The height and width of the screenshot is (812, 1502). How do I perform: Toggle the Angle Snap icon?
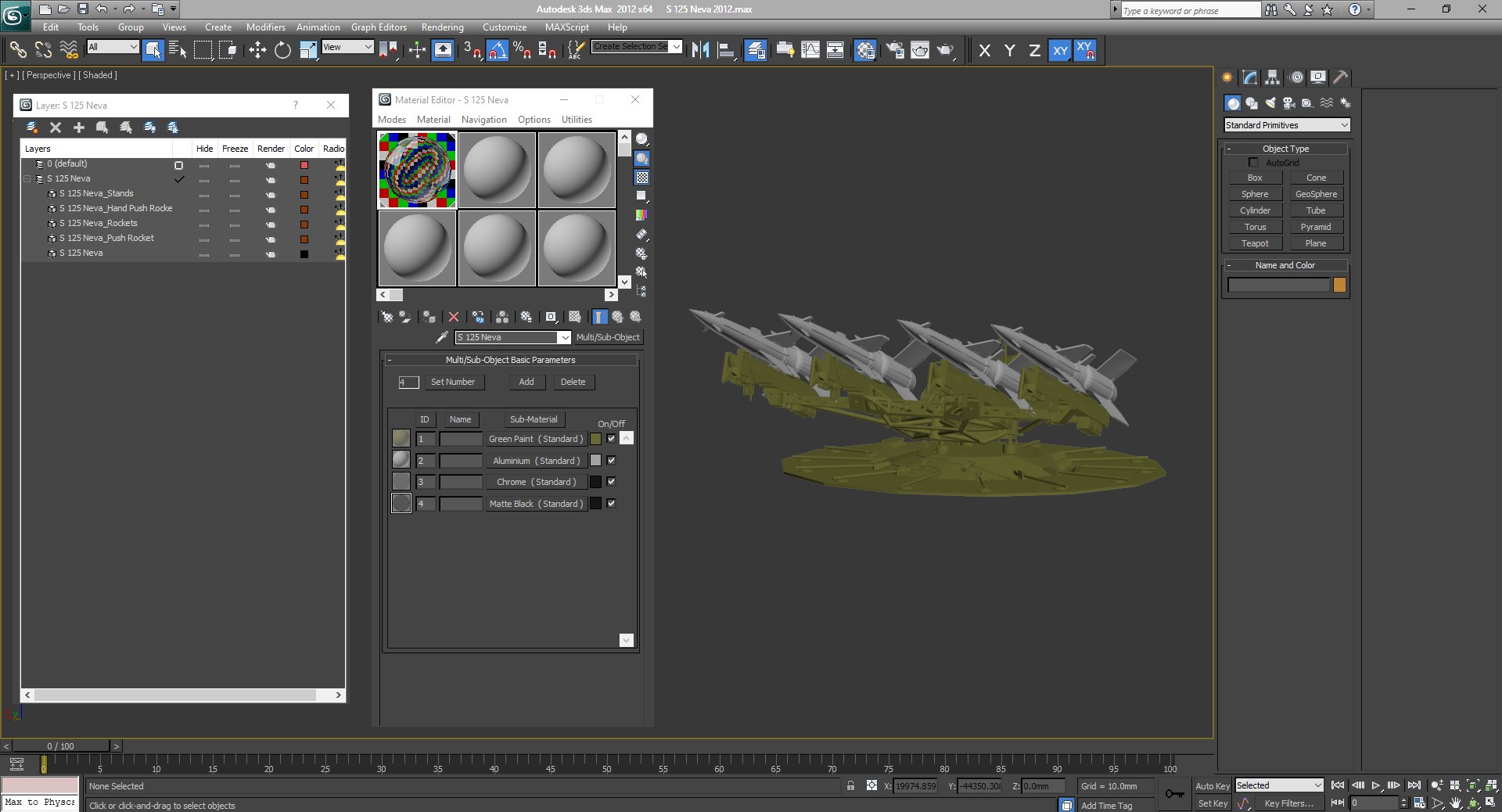point(498,50)
